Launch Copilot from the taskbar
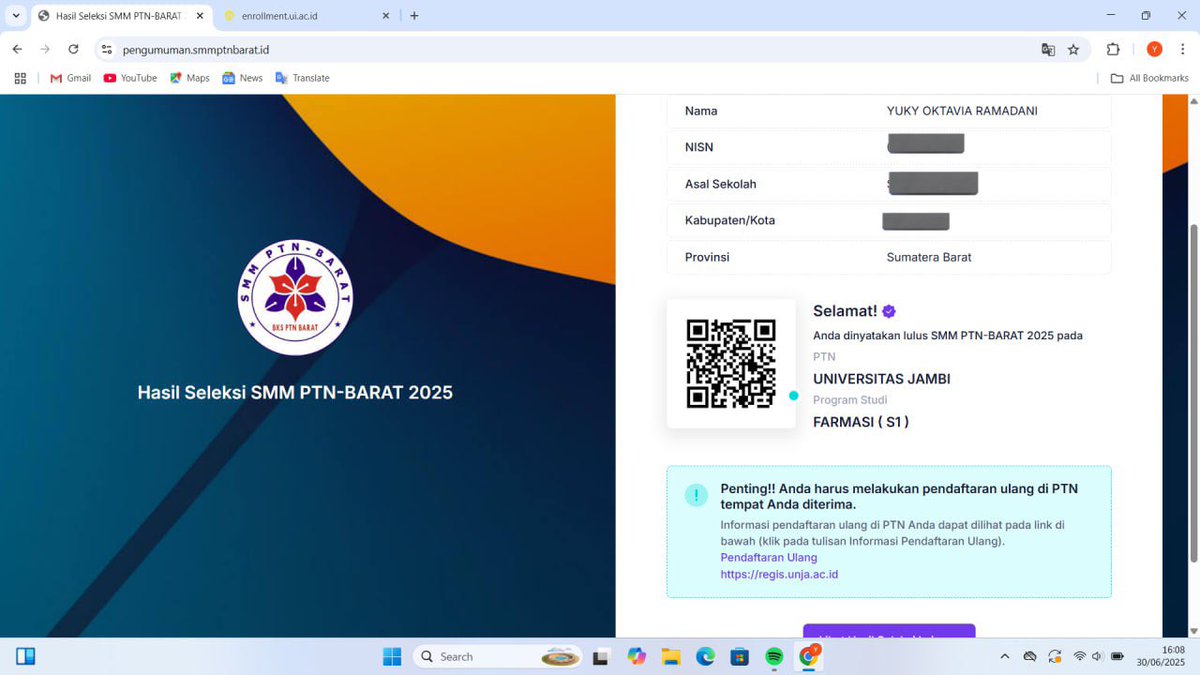This screenshot has height=675, width=1200. tap(637, 657)
